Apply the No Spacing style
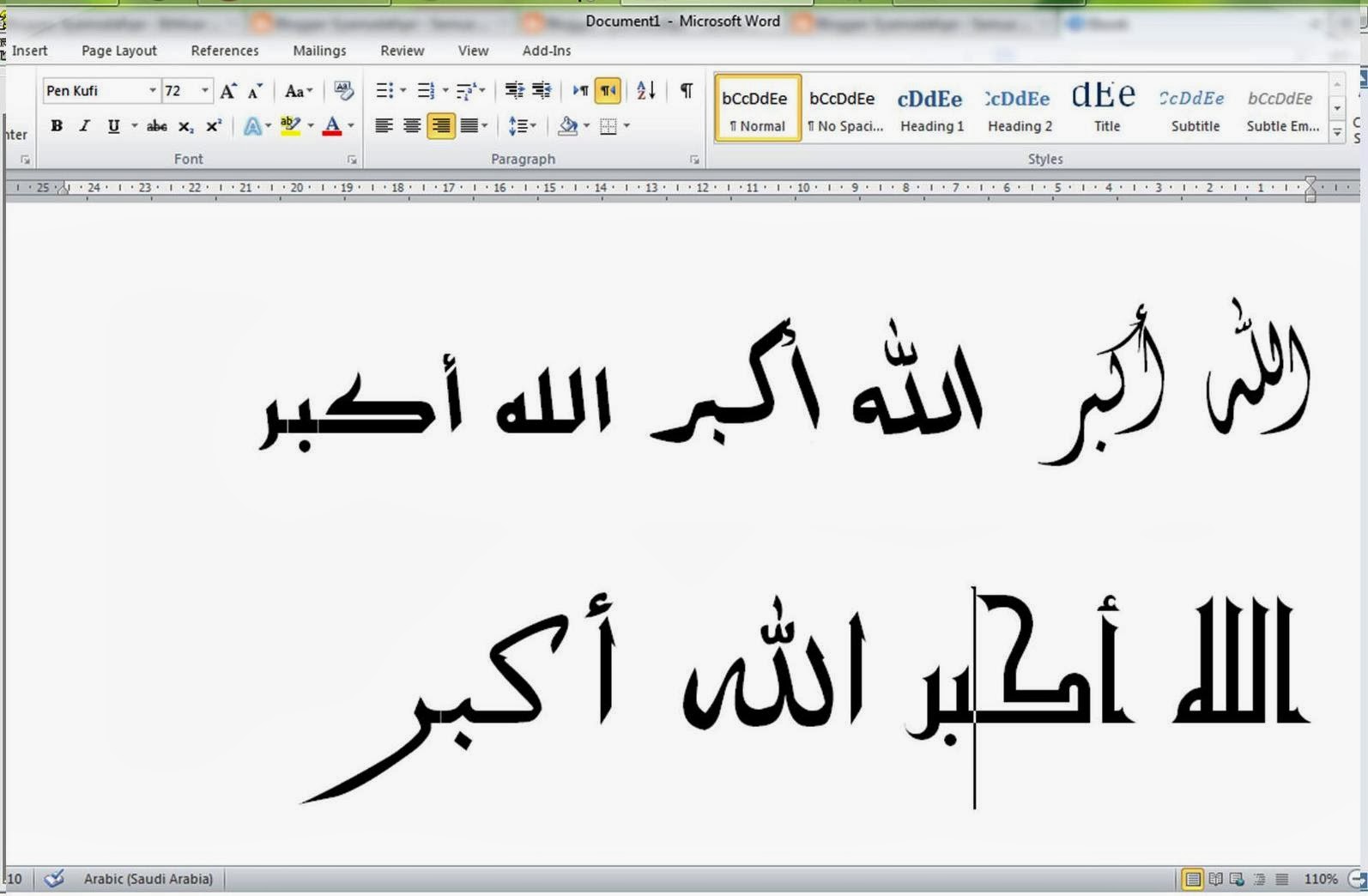Screen dimensions: 1368x896 point(845,107)
